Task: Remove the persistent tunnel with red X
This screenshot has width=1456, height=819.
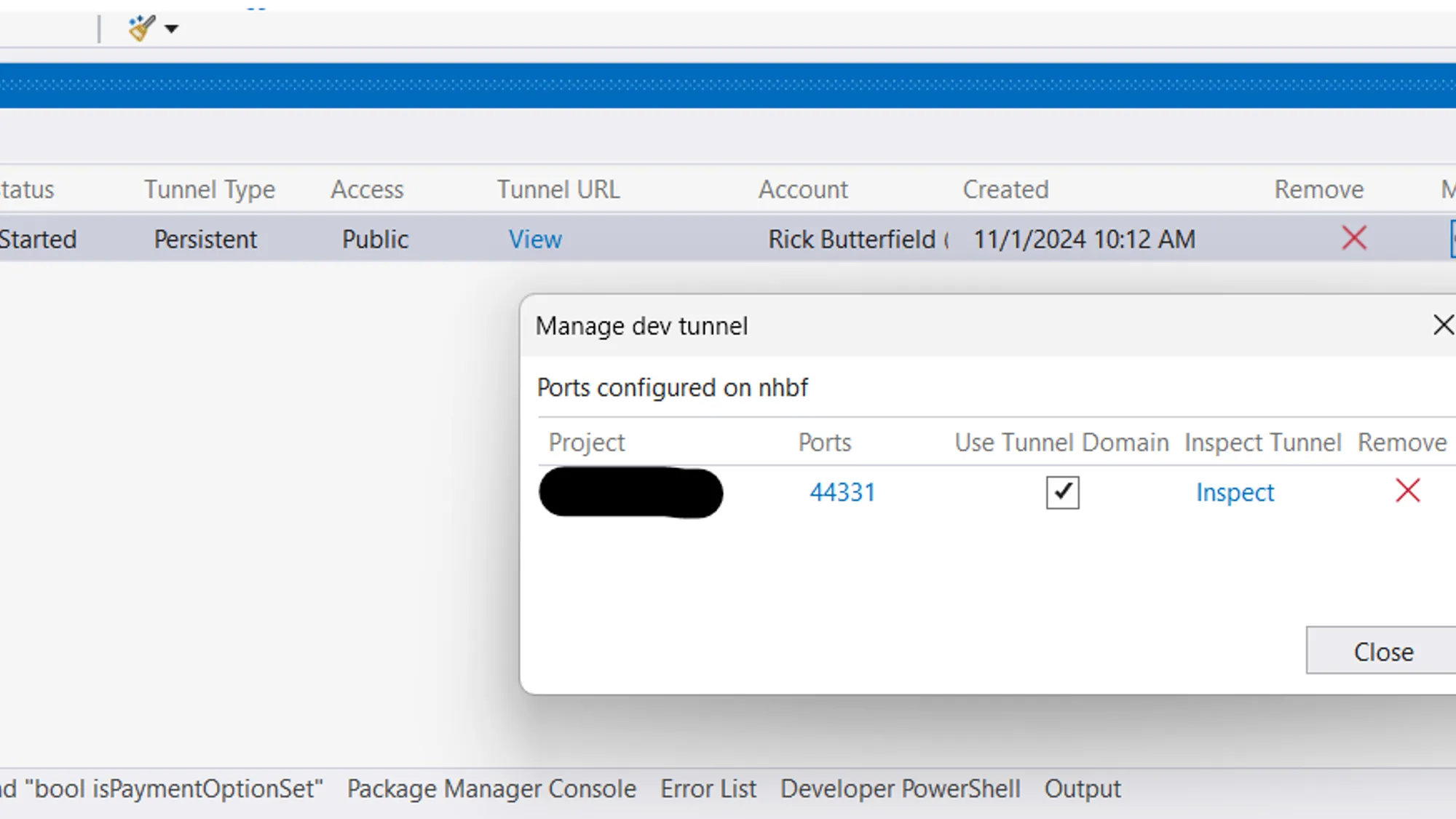Action: pyautogui.click(x=1355, y=239)
